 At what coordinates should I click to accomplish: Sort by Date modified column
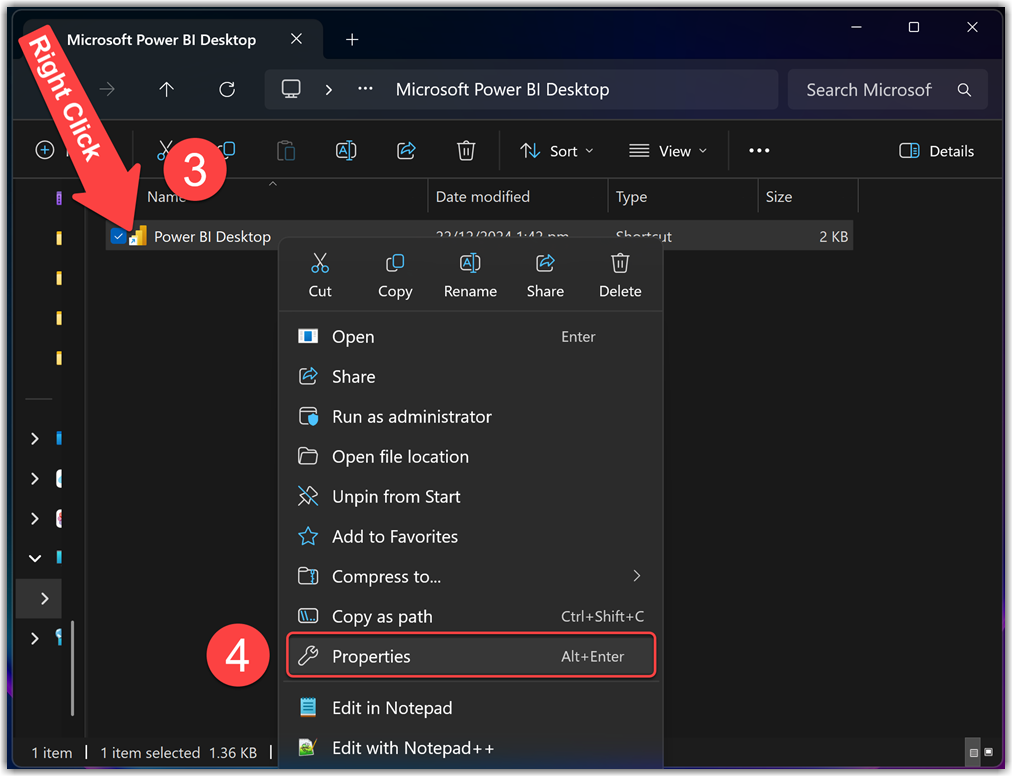tap(483, 197)
